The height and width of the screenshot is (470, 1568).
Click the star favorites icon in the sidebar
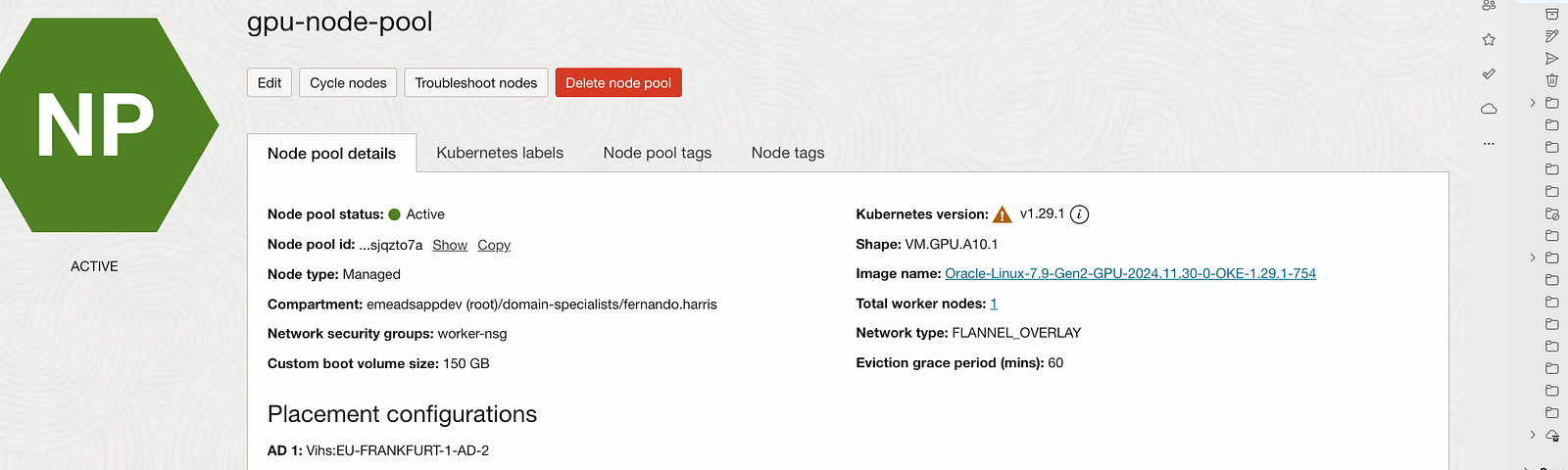click(x=1489, y=40)
